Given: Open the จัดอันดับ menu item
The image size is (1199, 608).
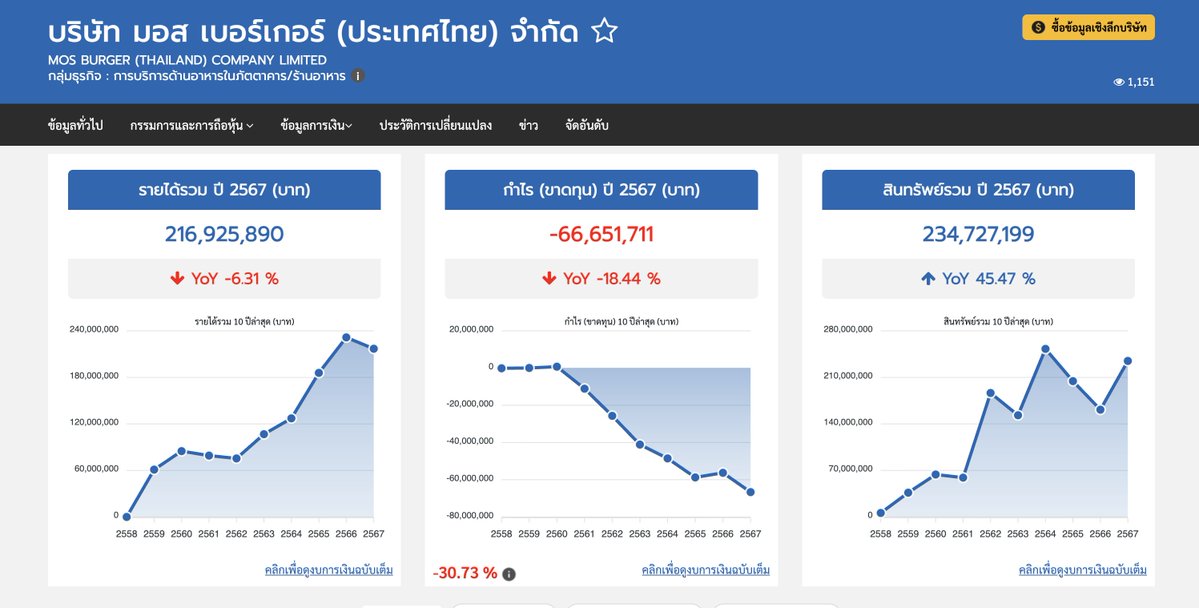Looking at the screenshot, I should click(587, 125).
